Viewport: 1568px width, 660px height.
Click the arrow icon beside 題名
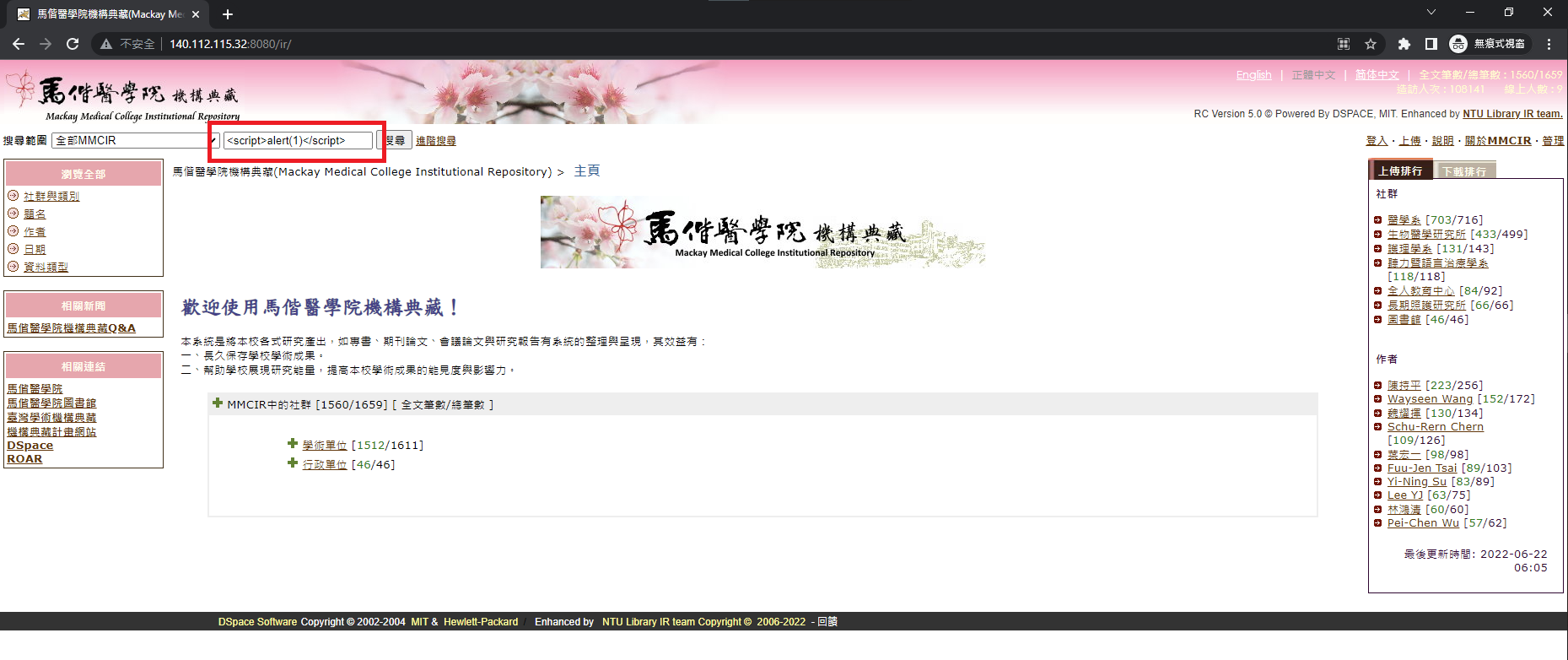13,214
